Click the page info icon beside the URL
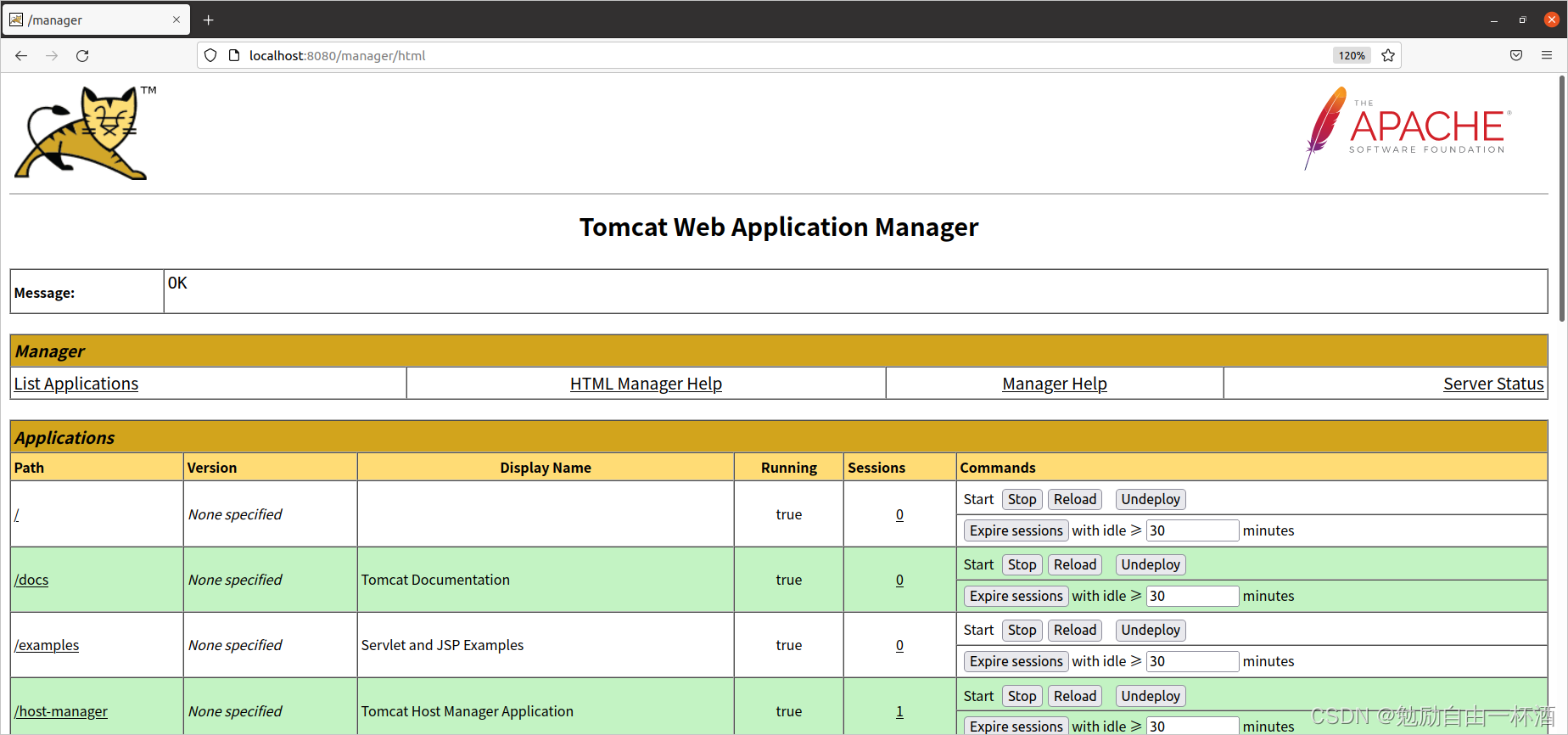The width and height of the screenshot is (1568, 735). (234, 55)
